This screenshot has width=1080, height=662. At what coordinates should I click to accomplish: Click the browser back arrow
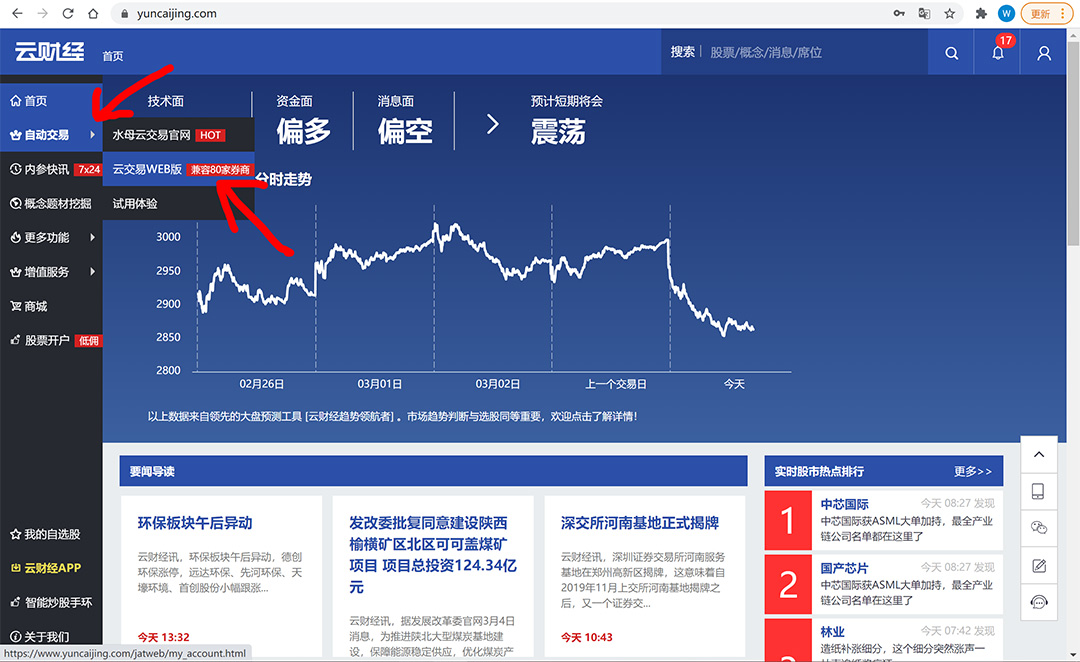point(17,13)
